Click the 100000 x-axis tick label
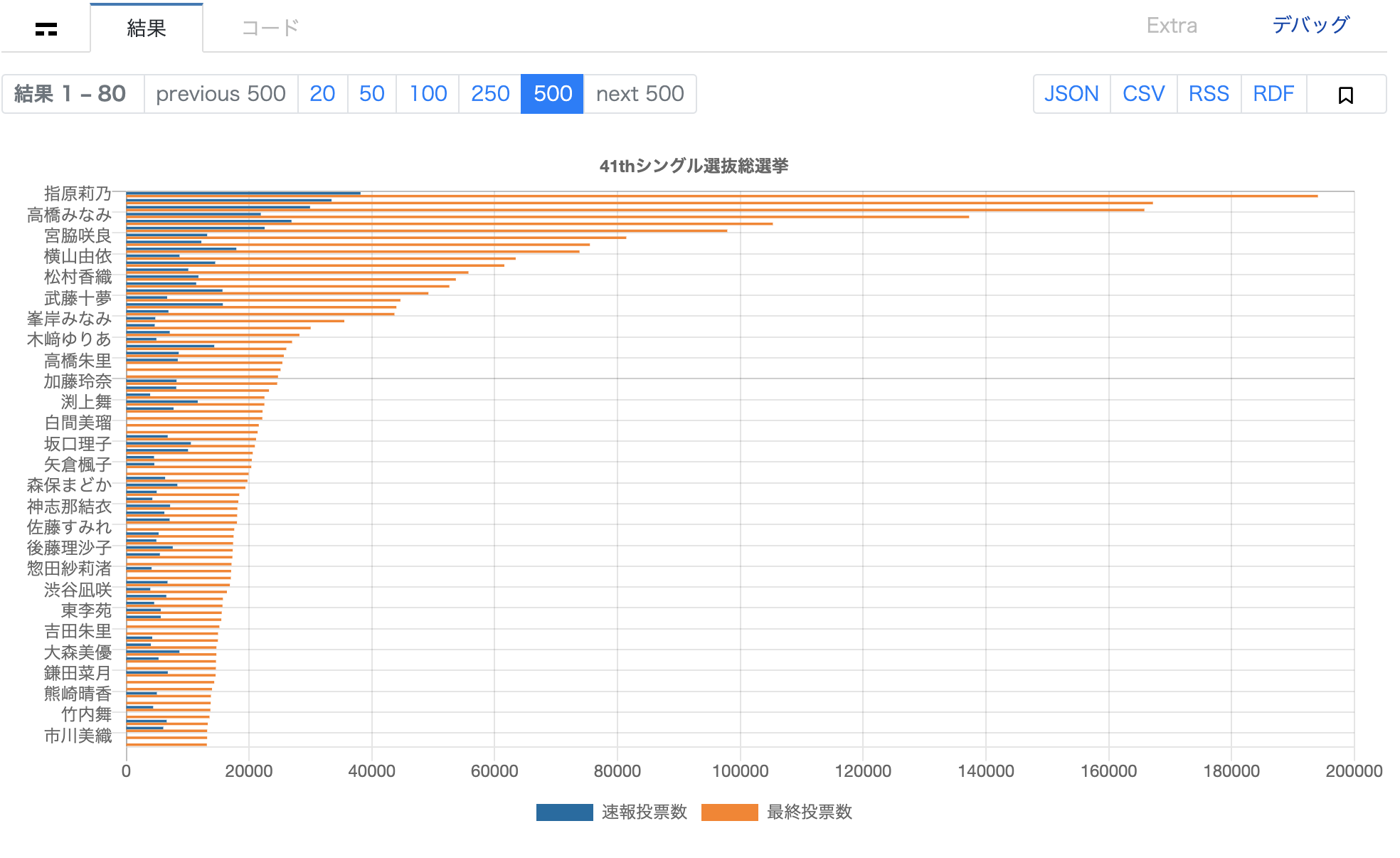Image resolution: width=1400 pixels, height=858 pixels. [x=740, y=771]
